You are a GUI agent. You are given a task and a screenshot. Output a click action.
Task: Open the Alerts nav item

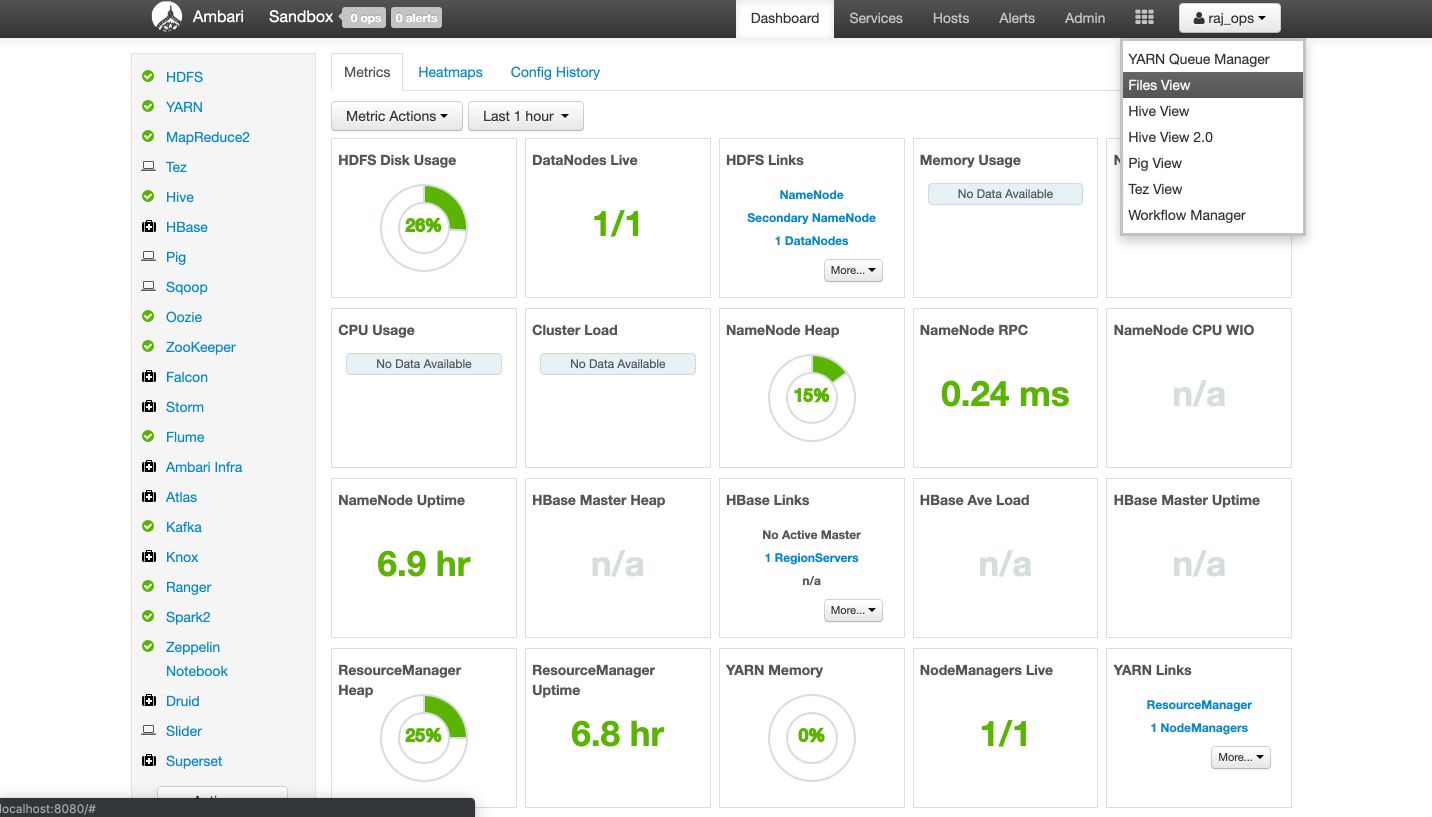pyautogui.click(x=1017, y=18)
